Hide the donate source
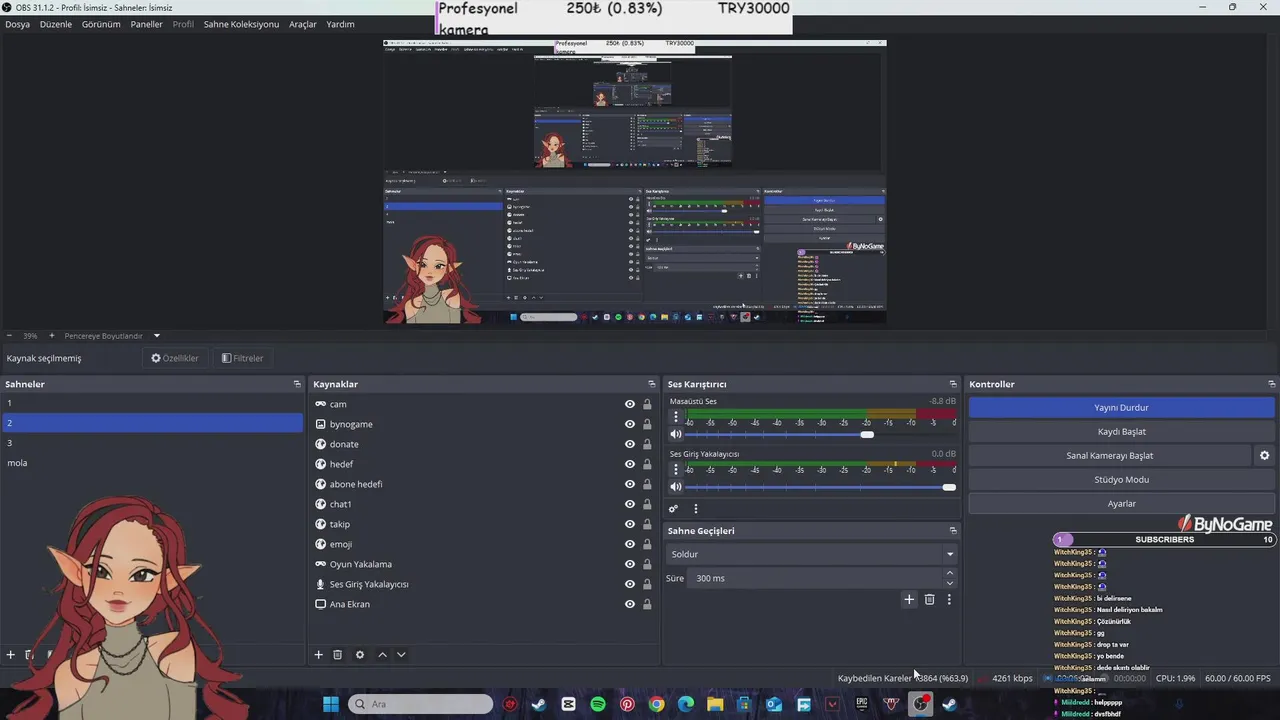1280x720 pixels. point(630,444)
